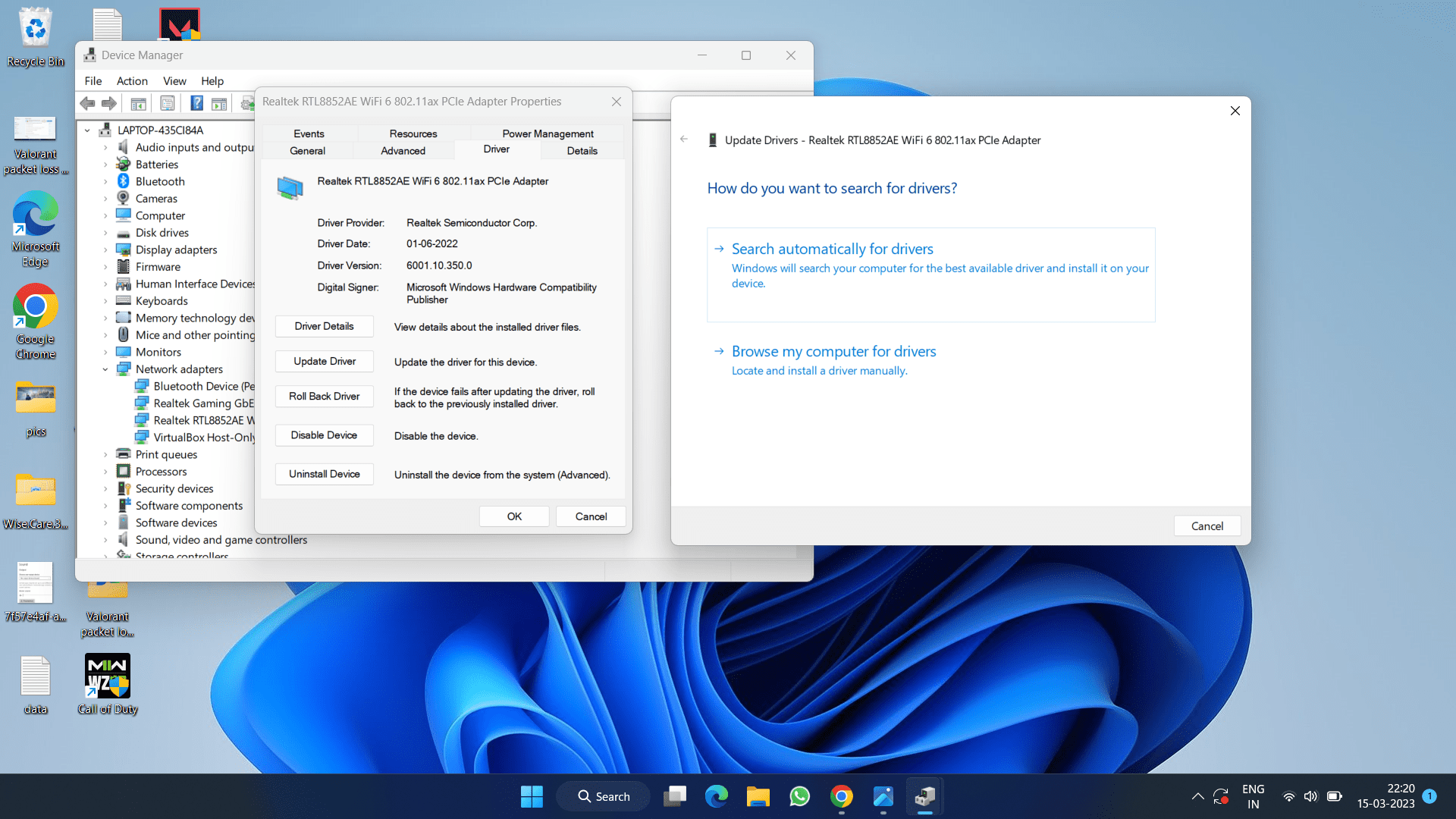This screenshot has width=1456, height=819.
Task: Choose Search automatically for drivers
Action: (x=930, y=275)
